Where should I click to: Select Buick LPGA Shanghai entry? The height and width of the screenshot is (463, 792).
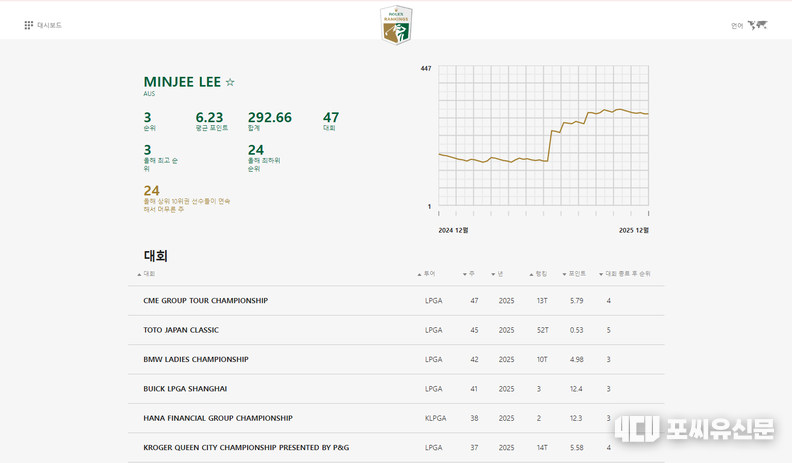185,388
